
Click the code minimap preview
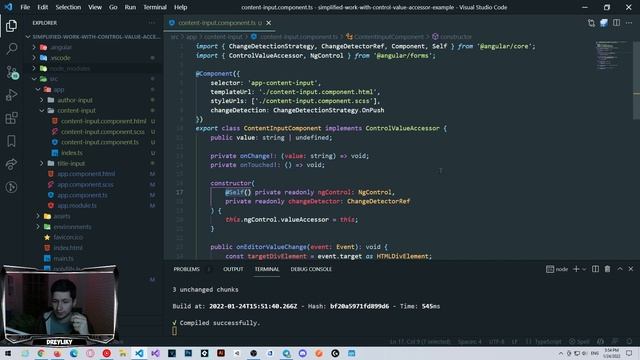612,56
